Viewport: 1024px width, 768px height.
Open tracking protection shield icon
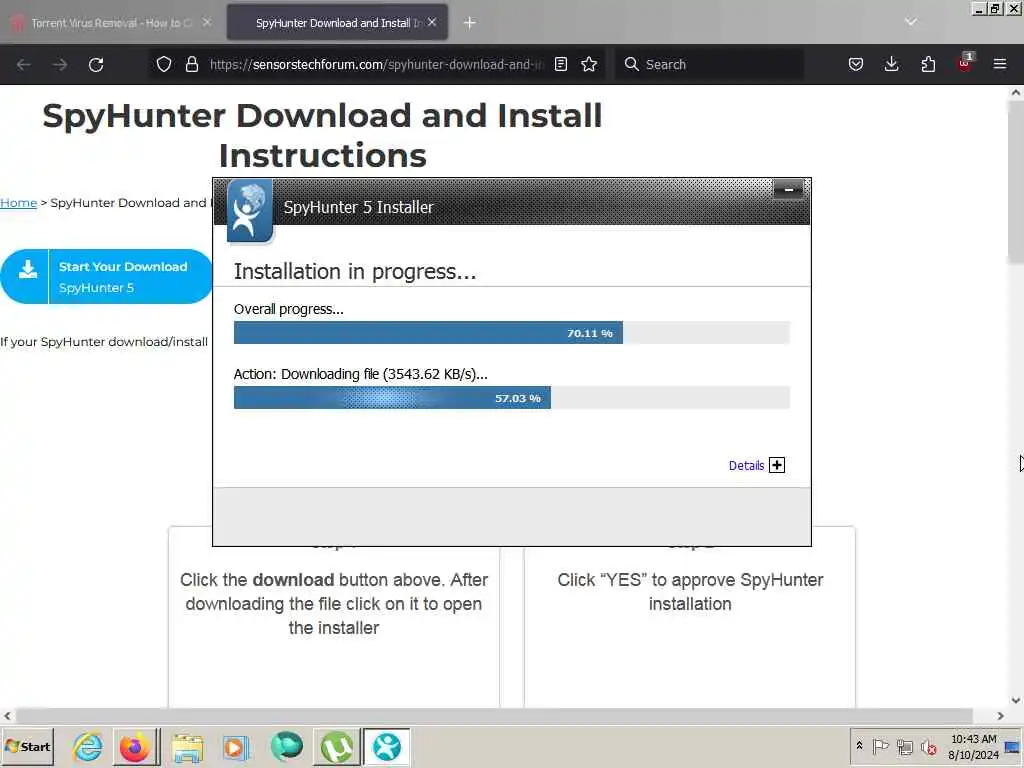pos(164,64)
